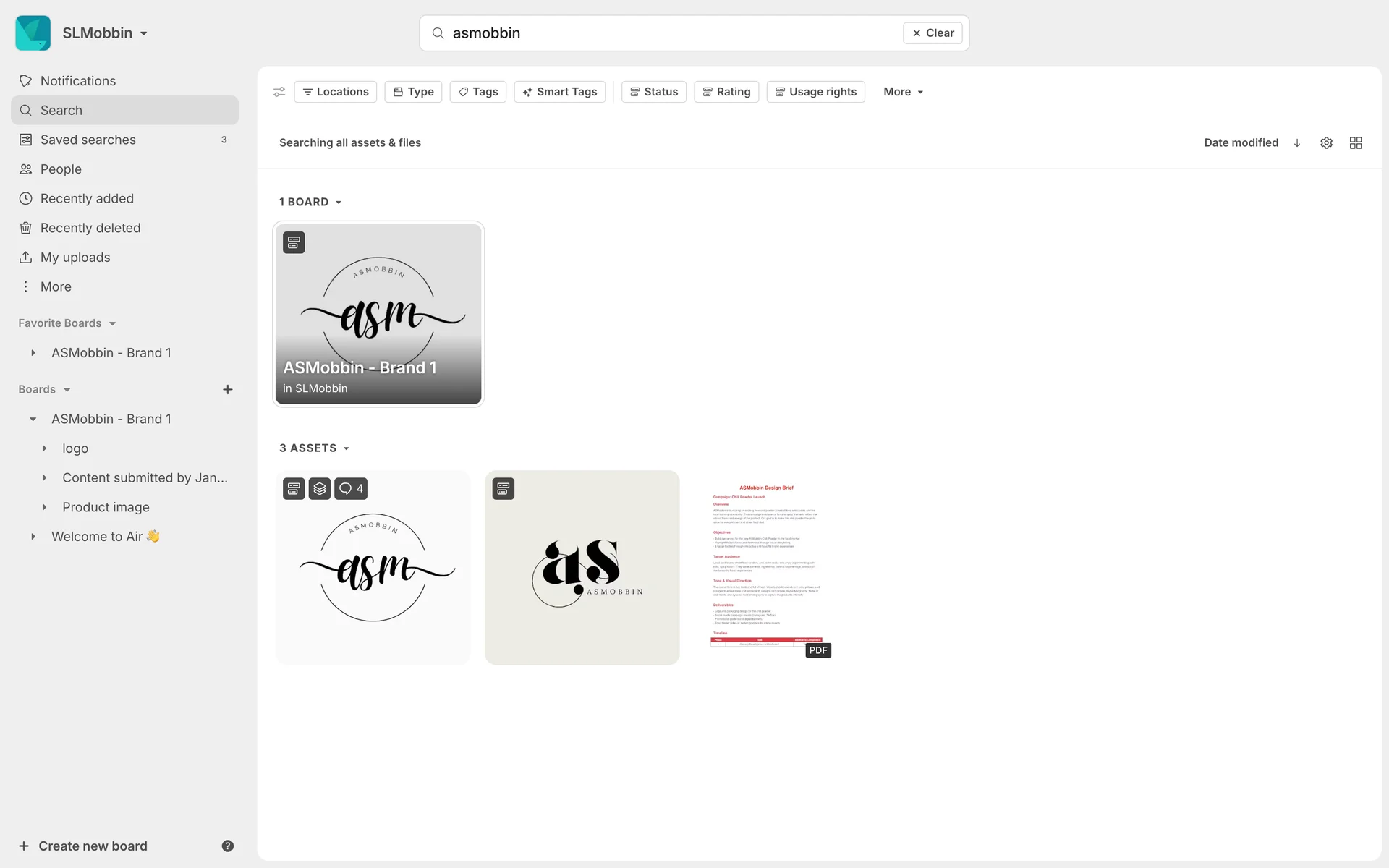Open the More filters dropdown

pos(903,92)
